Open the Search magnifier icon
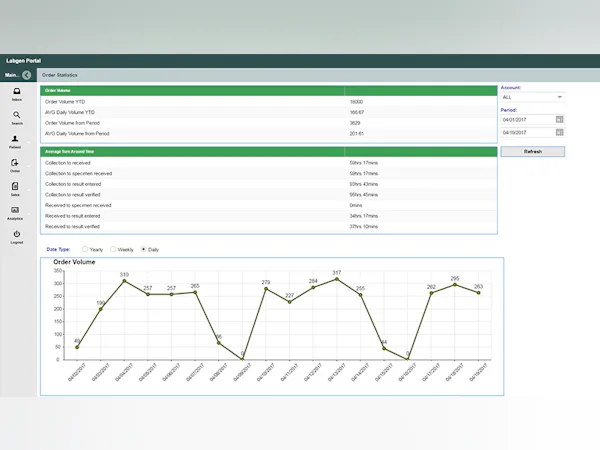Screen dimensions: 600x450 coord(16,115)
